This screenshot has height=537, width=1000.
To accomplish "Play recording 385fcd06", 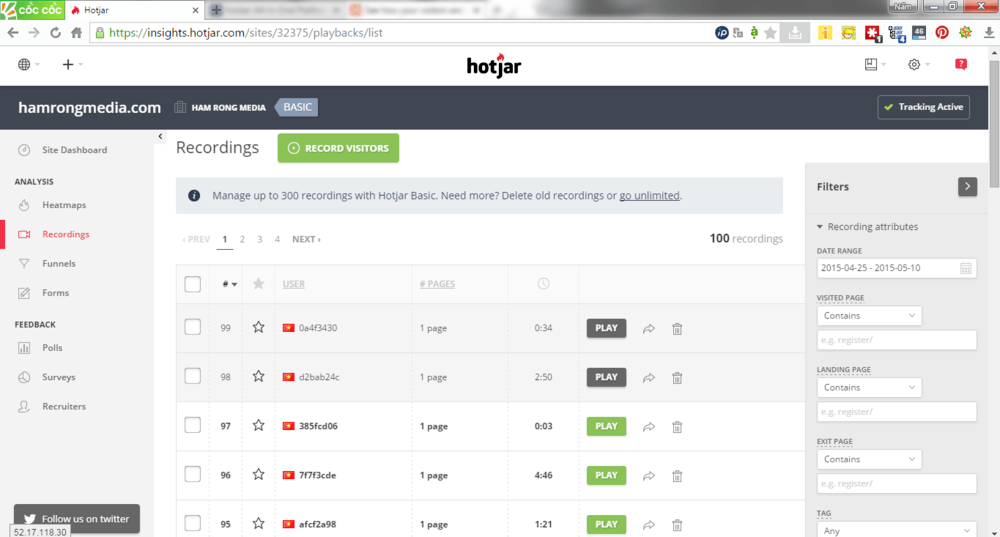I will [x=606, y=426].
